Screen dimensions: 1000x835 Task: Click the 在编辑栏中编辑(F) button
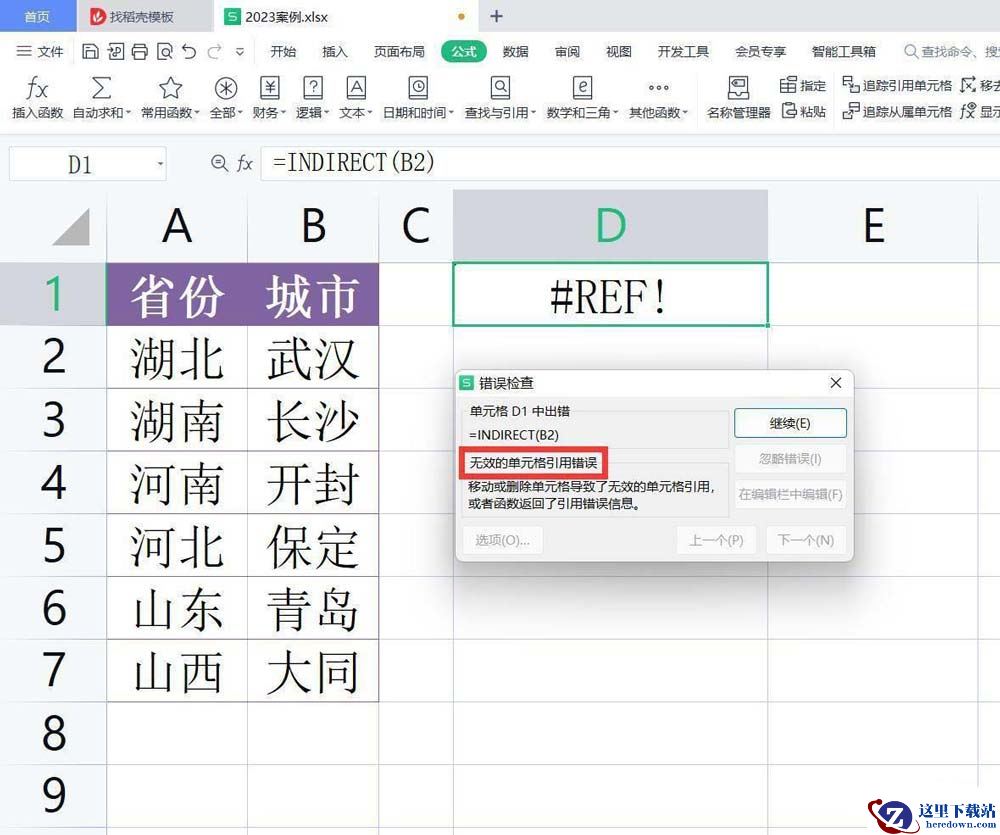(x=790, y=494)
